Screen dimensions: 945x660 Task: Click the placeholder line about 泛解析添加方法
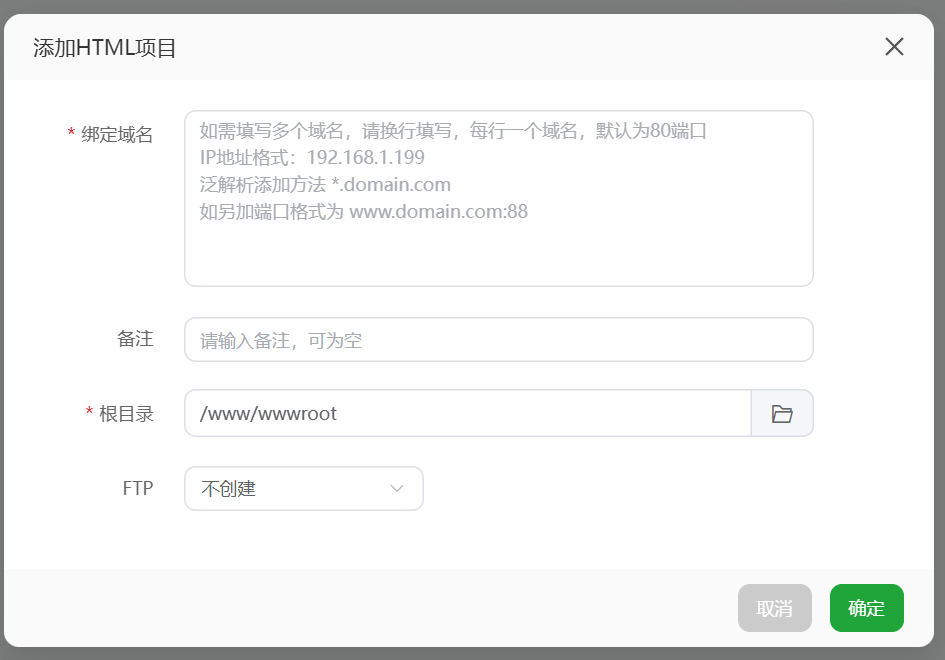[325, 185]
